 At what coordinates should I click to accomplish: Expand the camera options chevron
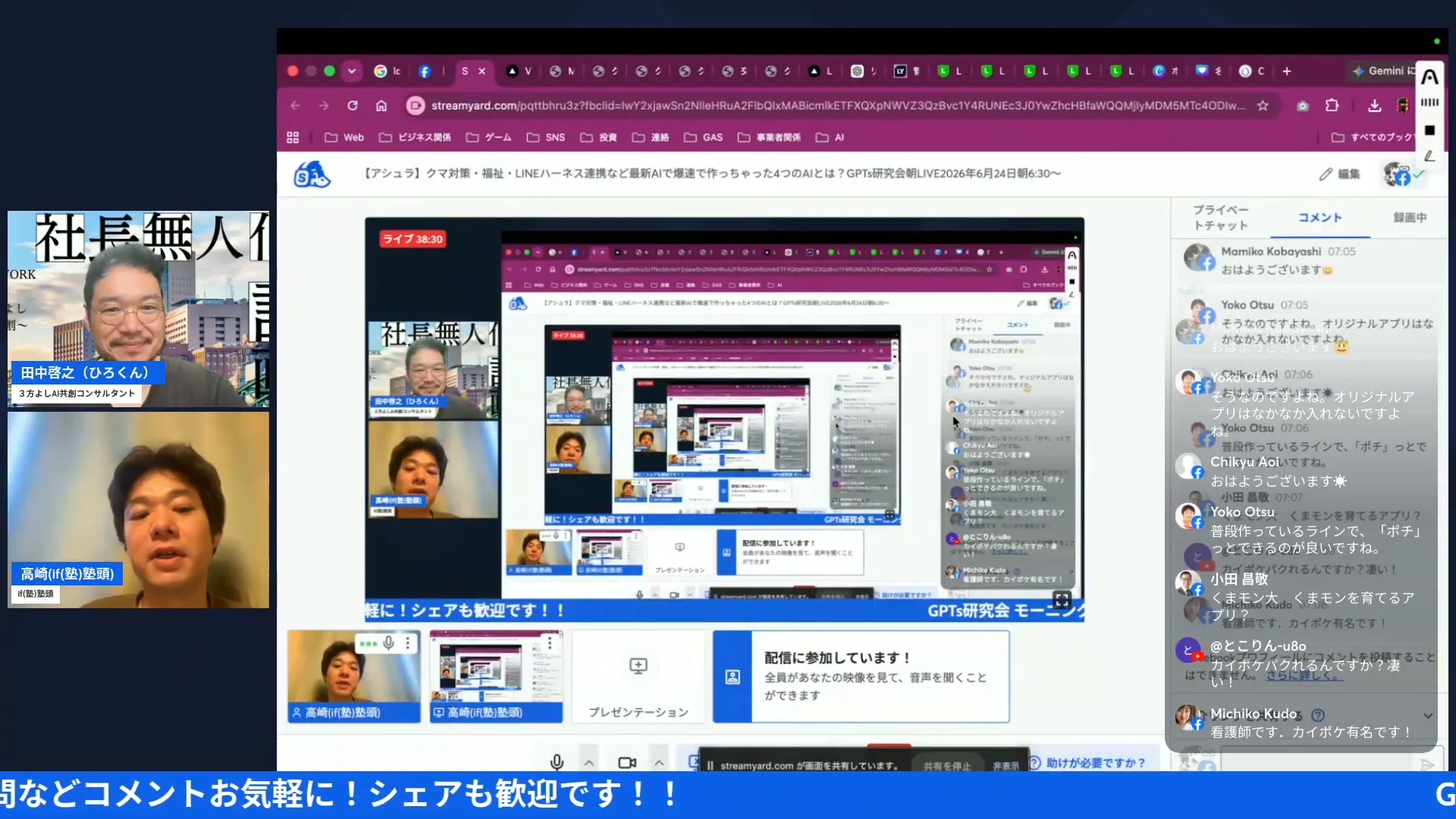[659, 763]
